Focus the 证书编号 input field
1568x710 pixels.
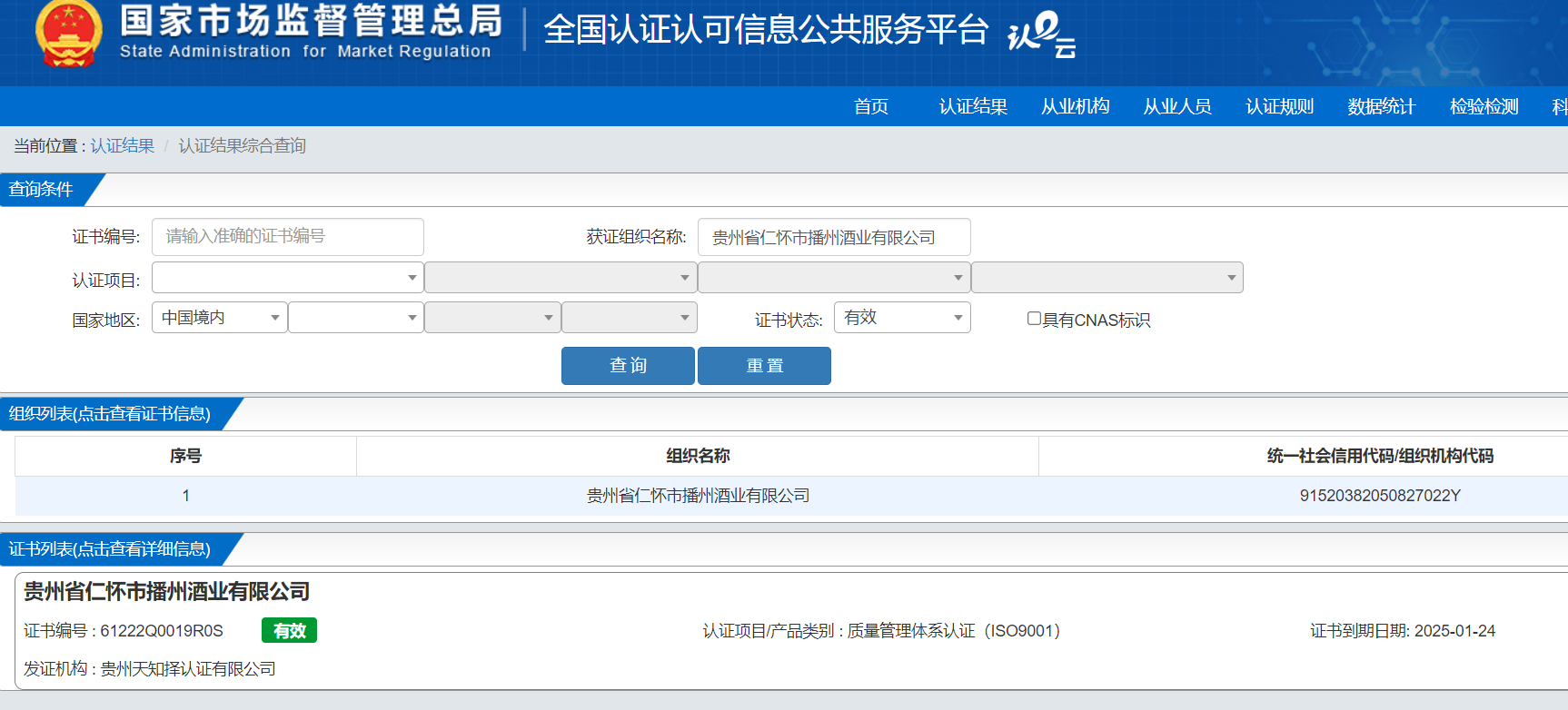tap(288, 237)
